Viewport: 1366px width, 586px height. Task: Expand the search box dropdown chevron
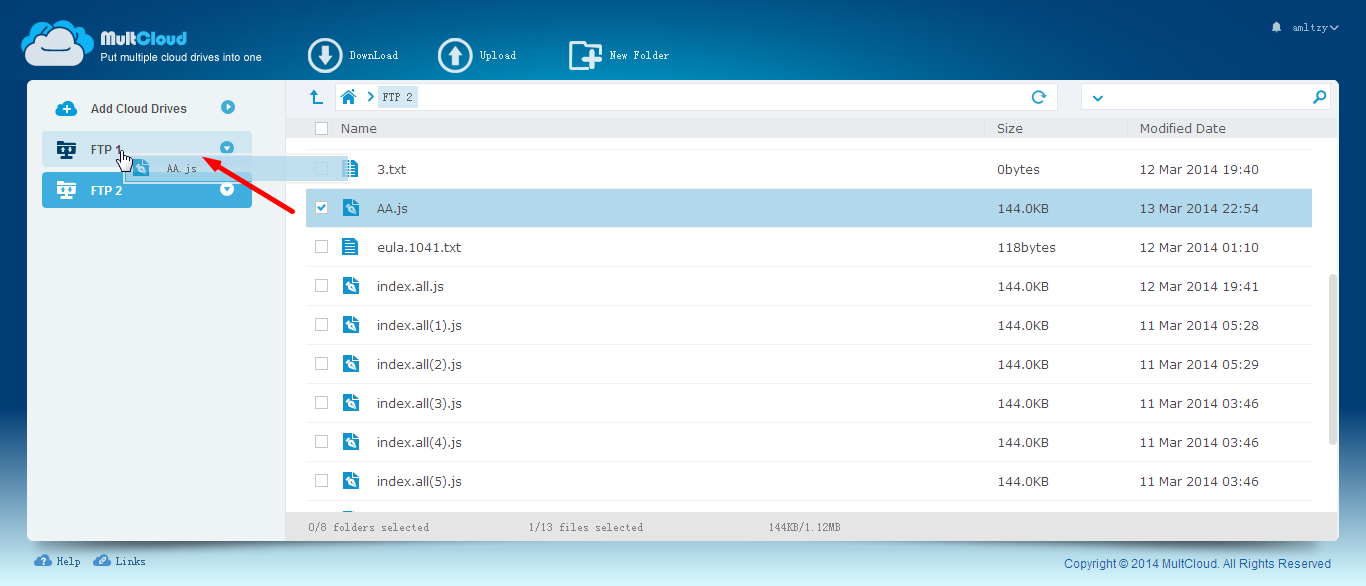1098,98
